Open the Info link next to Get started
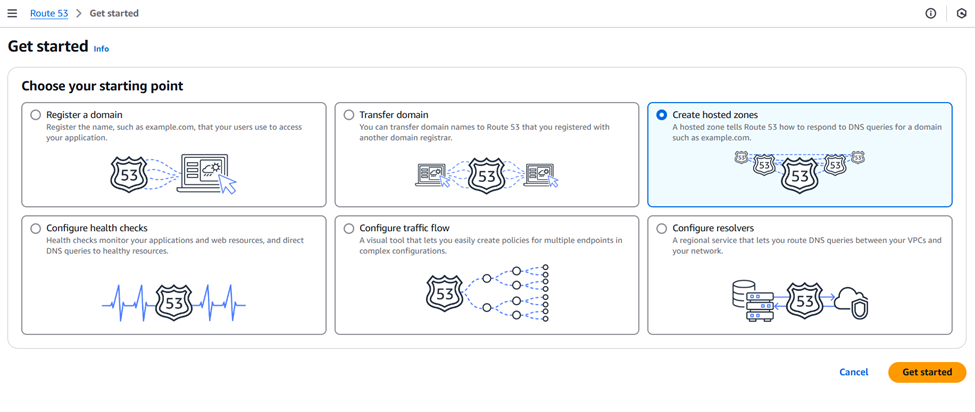The image size is (975, 412). tap(101, 48)
